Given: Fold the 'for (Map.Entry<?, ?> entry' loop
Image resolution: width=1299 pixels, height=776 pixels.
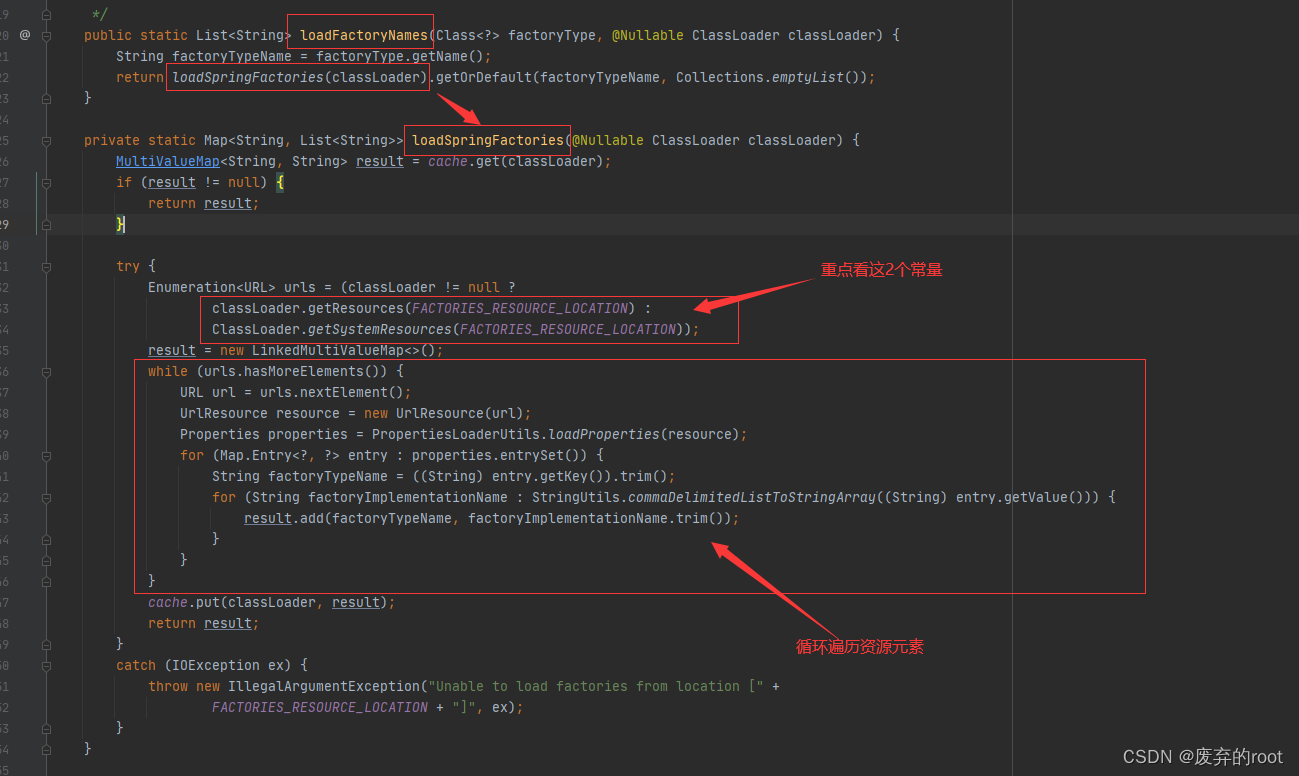Looking at the screenshot, I should [x=46, y=455].
